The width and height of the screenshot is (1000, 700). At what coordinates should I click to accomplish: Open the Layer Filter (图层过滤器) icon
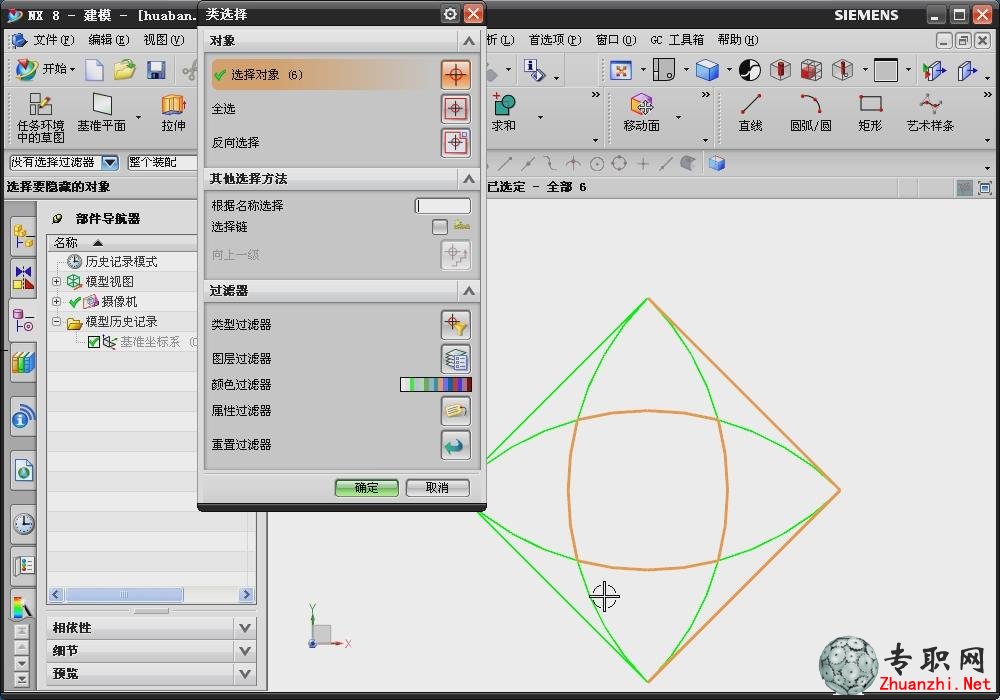455,359
